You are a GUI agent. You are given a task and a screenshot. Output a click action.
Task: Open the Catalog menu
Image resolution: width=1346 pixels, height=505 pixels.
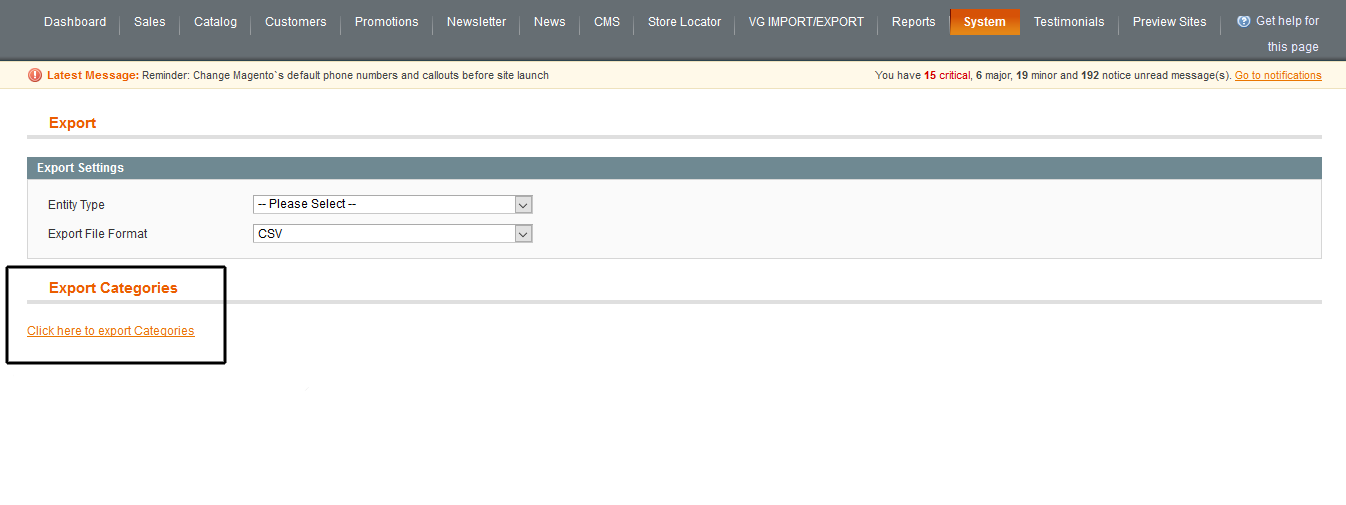click(215, 22)
